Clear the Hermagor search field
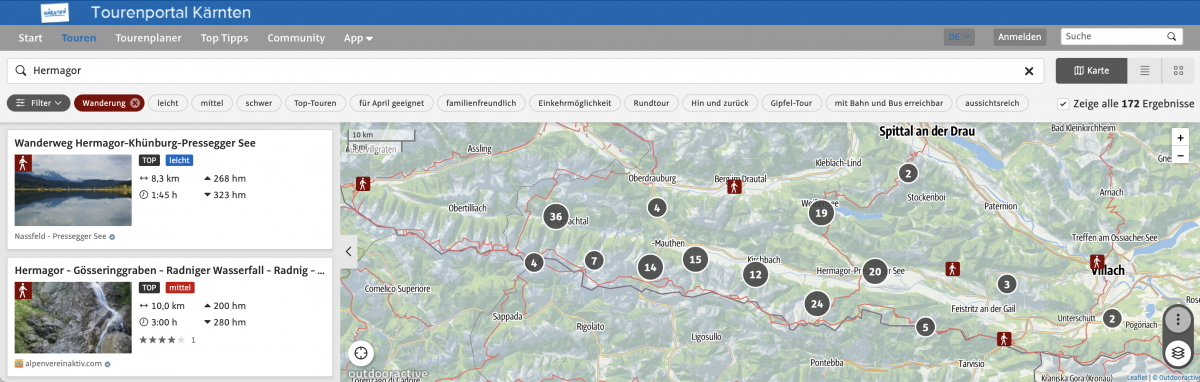This screenshot has width=1200, height=382. [x=1028, y=71]
